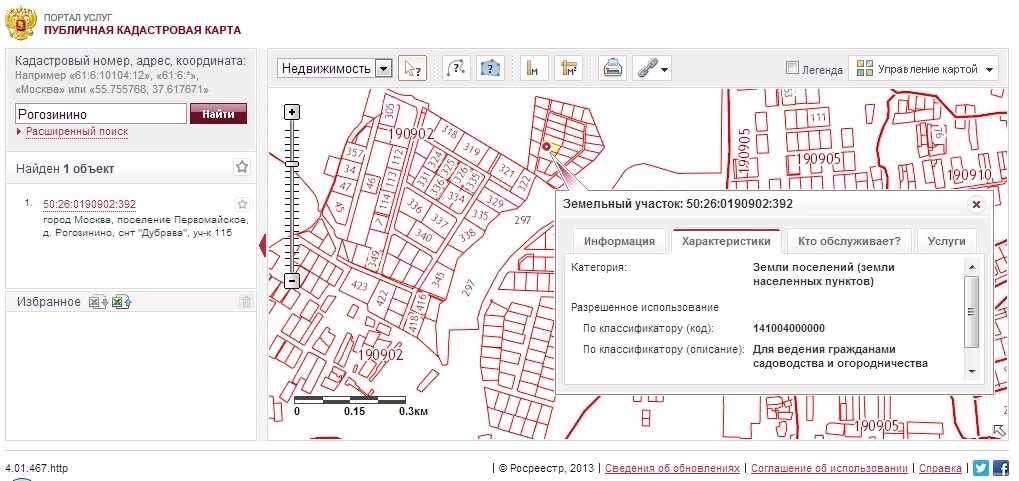Screen dimensions: 1019x481
Task: Click the Найти search button
Action: click(x=218, y=114)
